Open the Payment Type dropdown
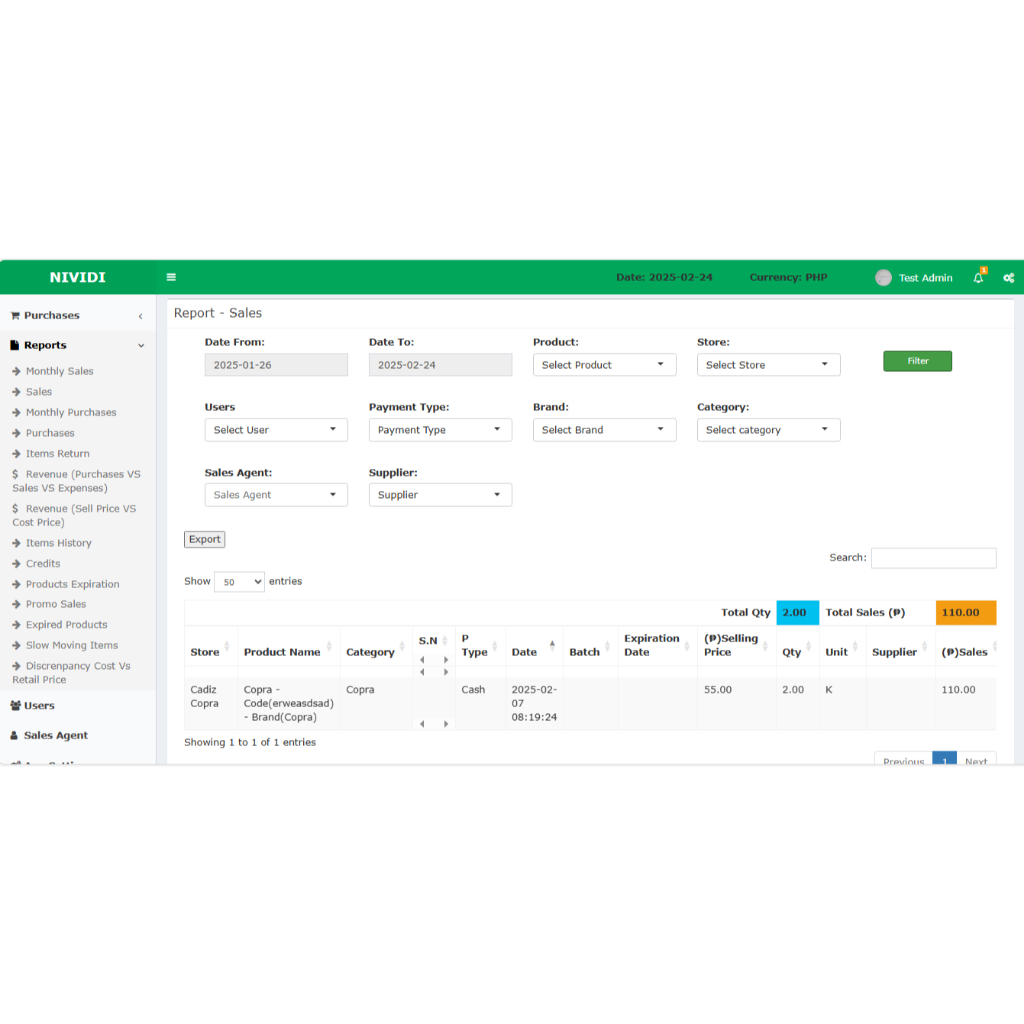1024x1024 pixels. coord(439,430)
